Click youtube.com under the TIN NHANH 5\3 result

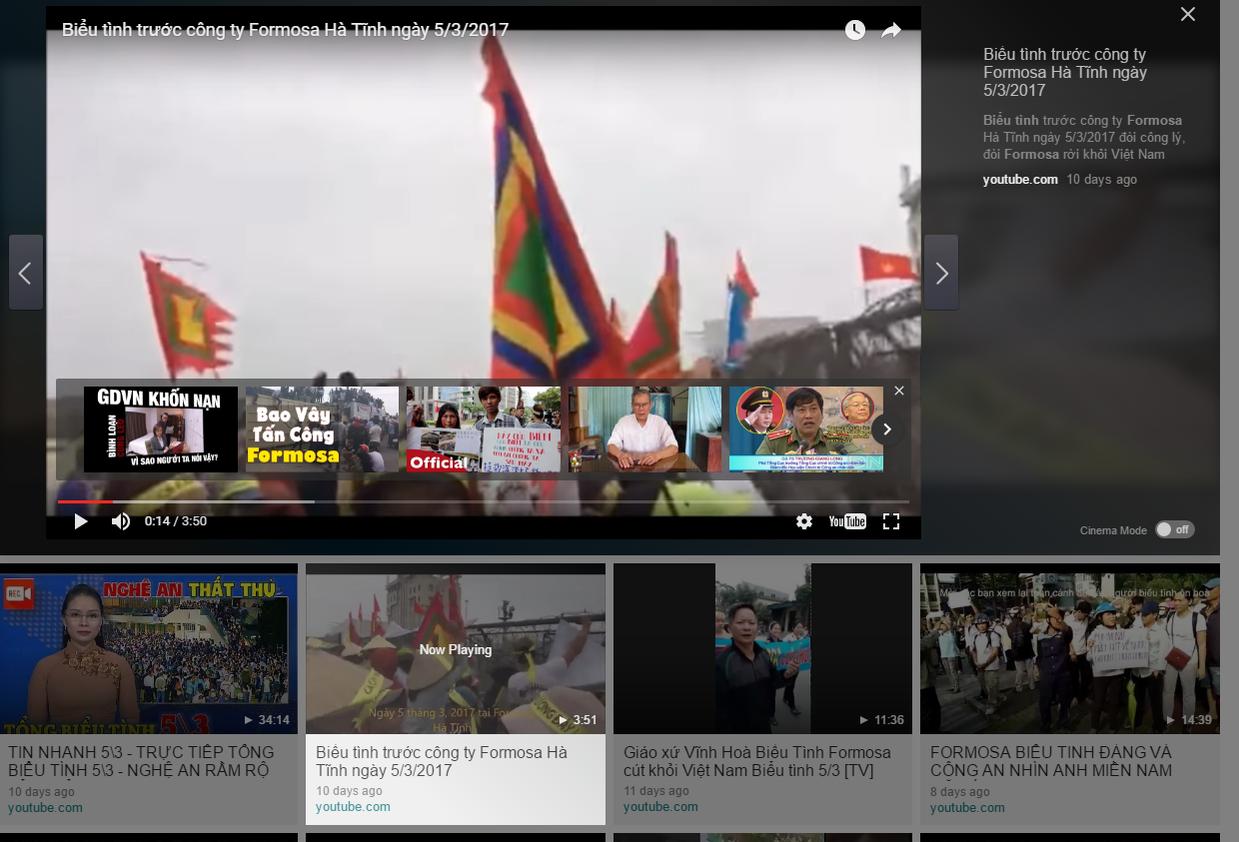coord(45,808)
